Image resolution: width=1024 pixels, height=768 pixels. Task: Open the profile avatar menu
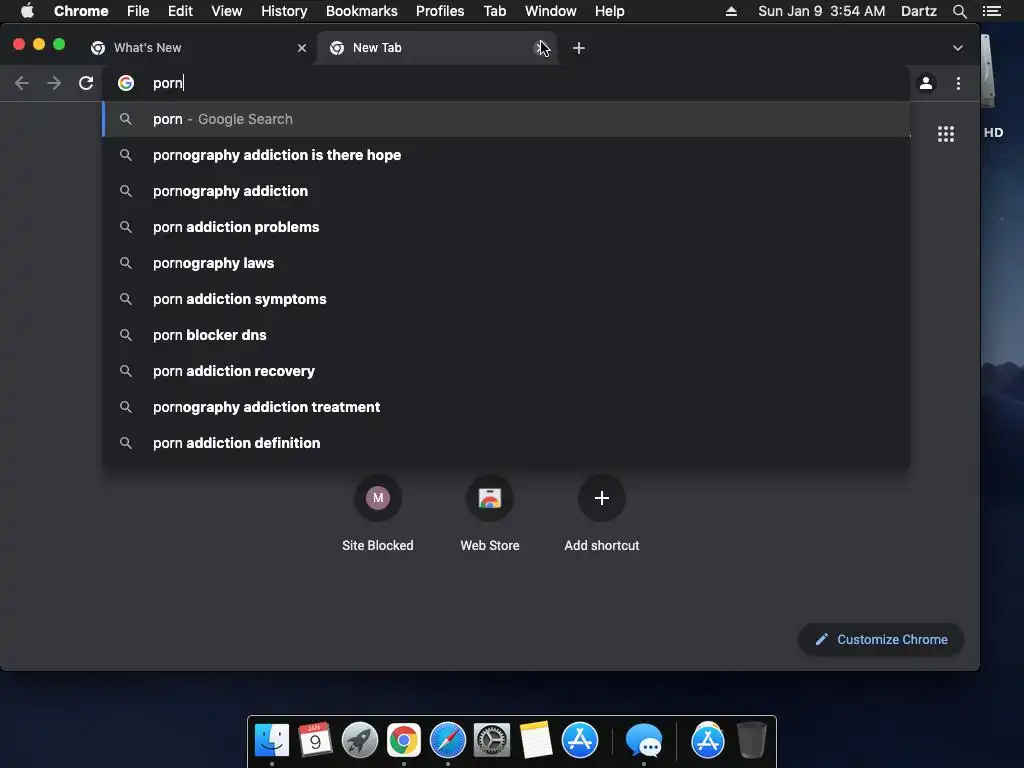click(925, 83)
